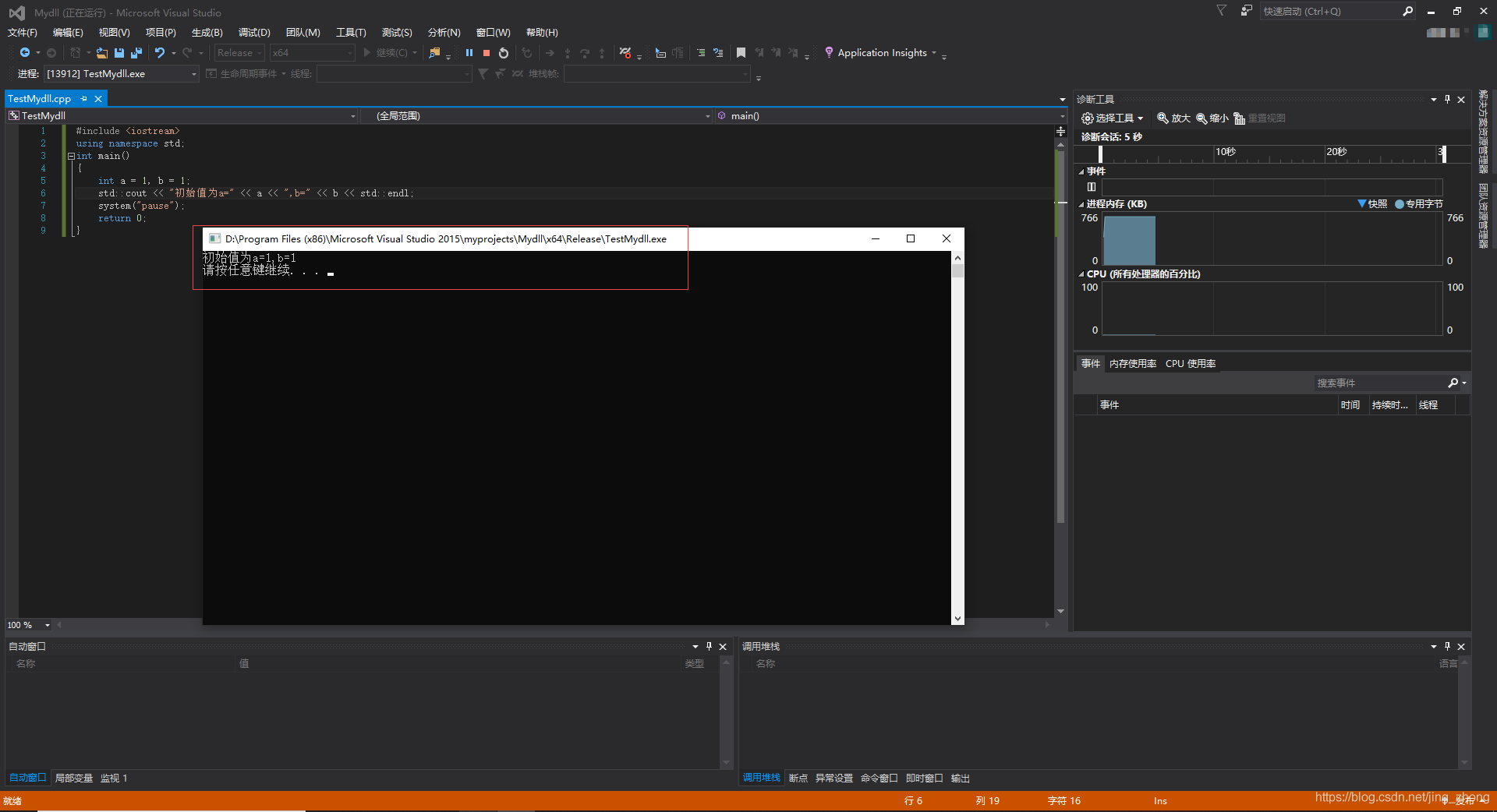Viewport: 1497px width, 812px height.
Task: Click the Quick Launch search magnifier icon
Action: click(x=1407, y=11)
